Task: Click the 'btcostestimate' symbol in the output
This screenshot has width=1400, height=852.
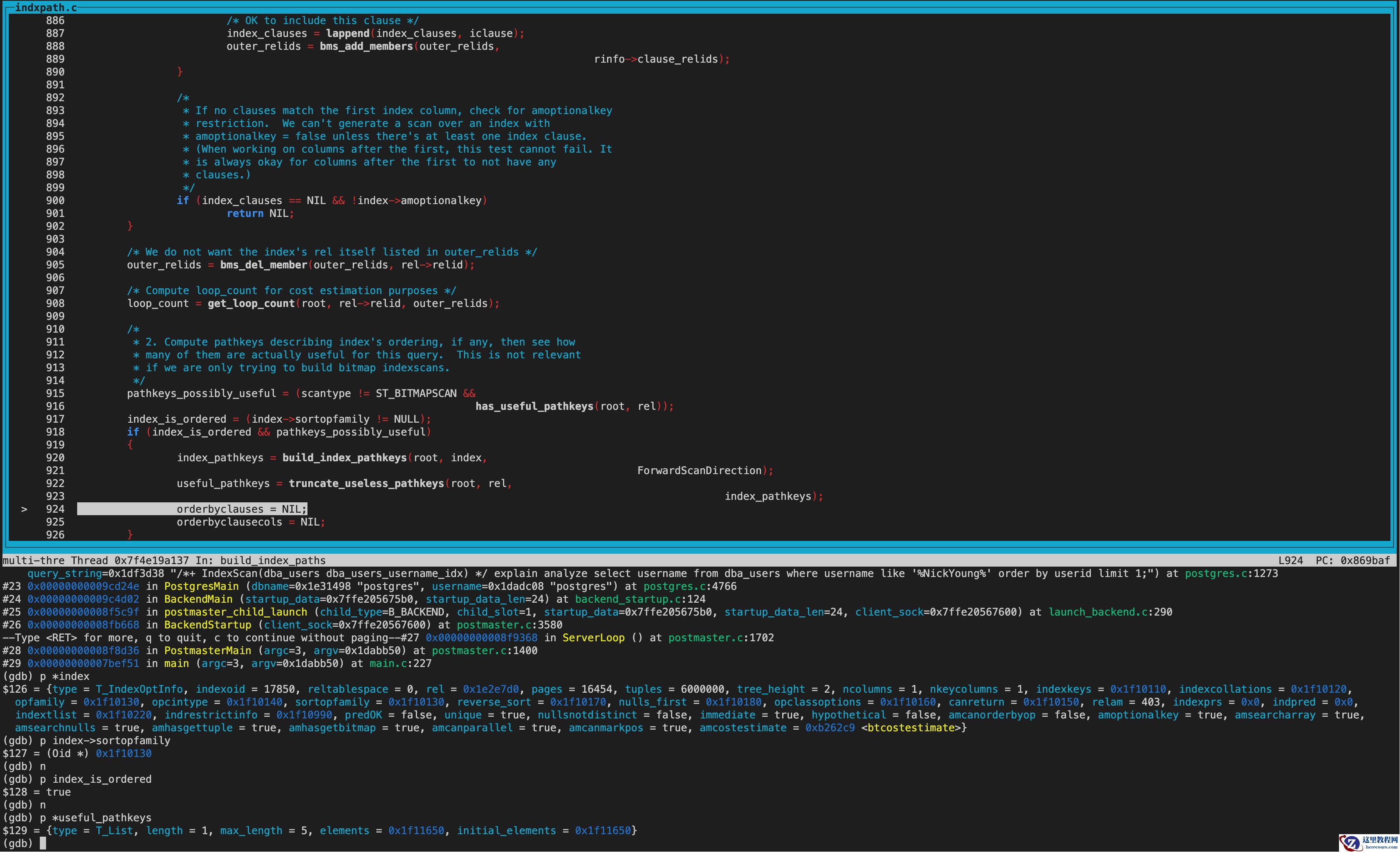Action: coord(911,728)
